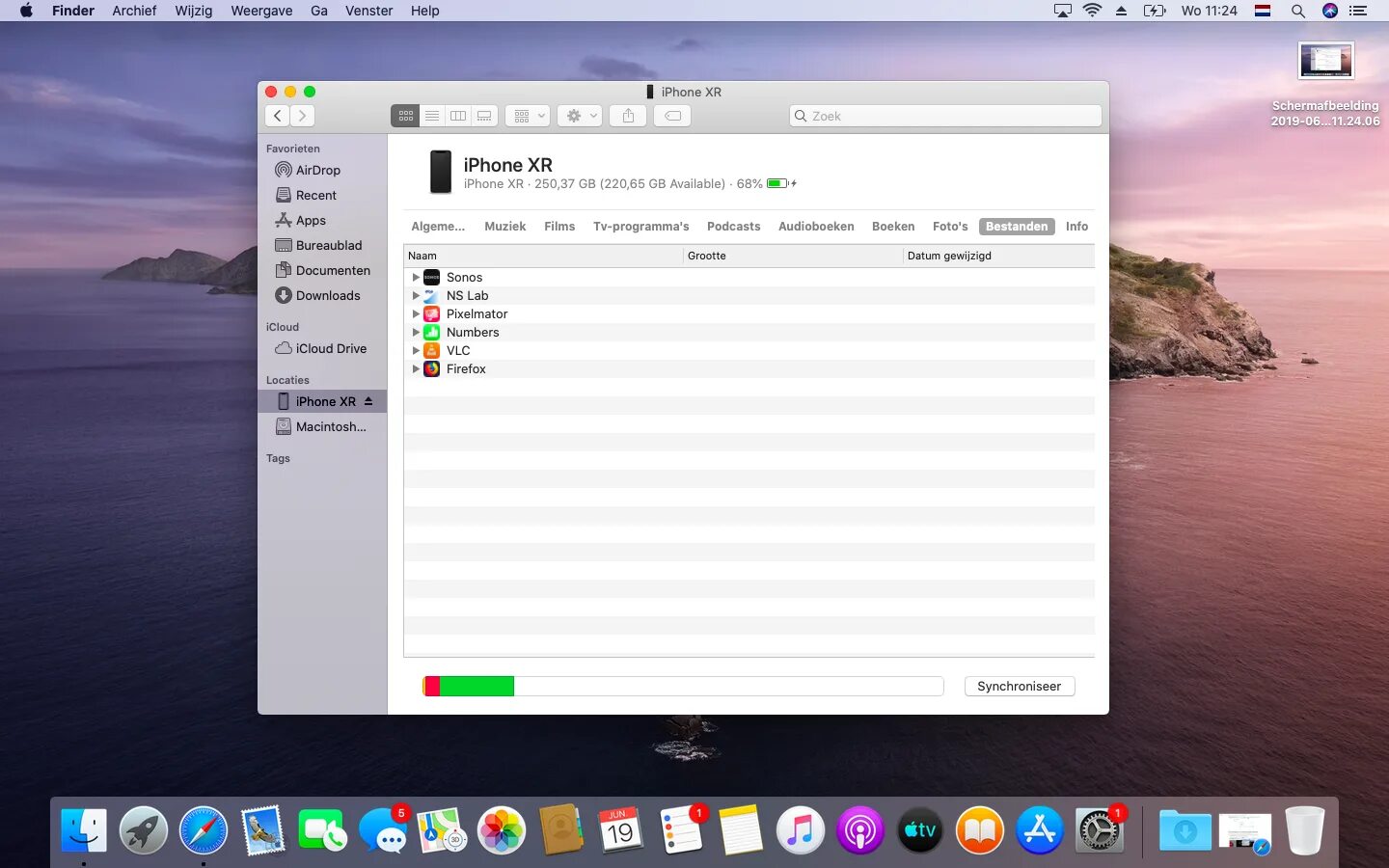Viewport: 1389px width, 868px height.
Task: Open System Preferences from the Dock
Action: pyautogui.click(x=1100, y=830)
